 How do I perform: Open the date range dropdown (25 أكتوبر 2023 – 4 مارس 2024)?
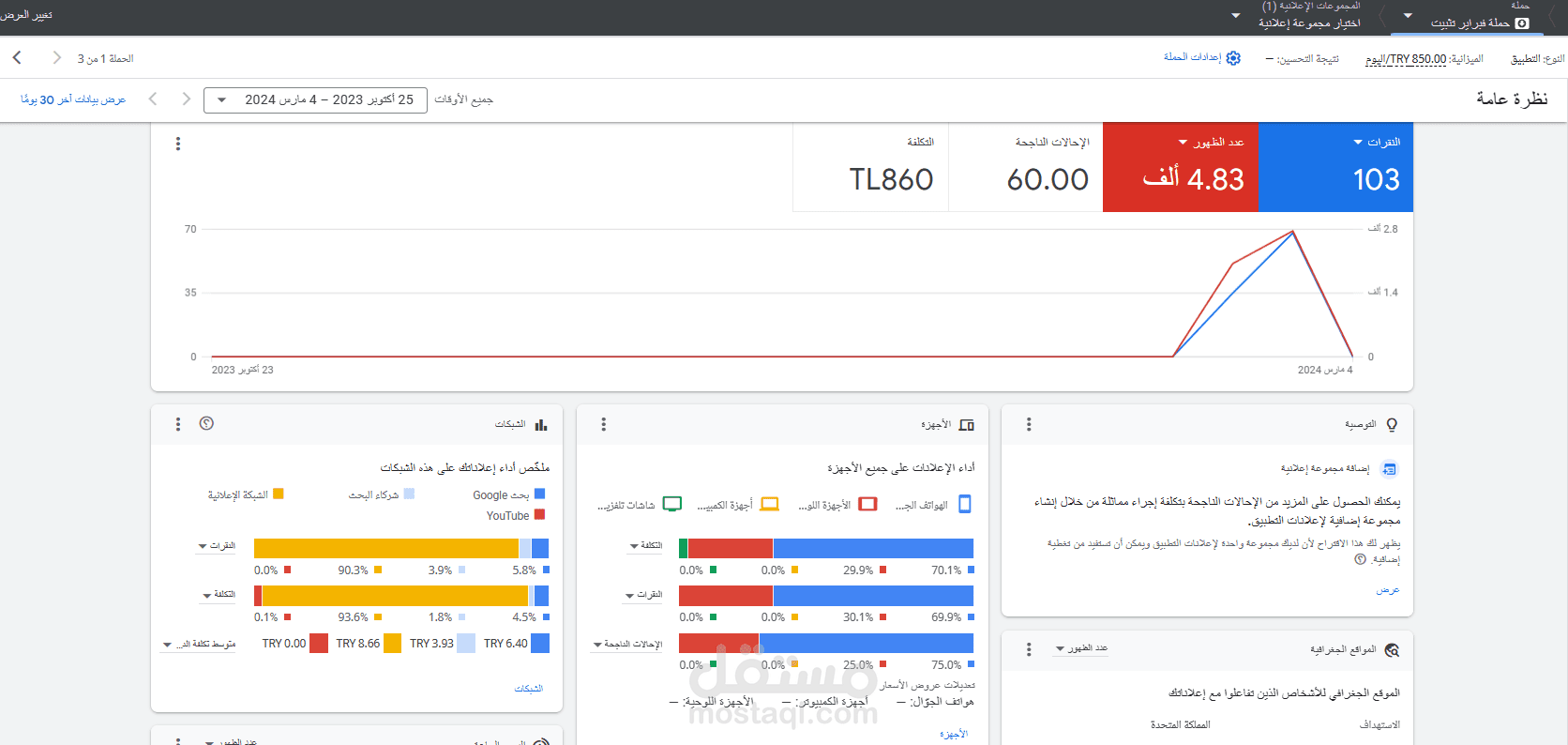coord(315,99)
